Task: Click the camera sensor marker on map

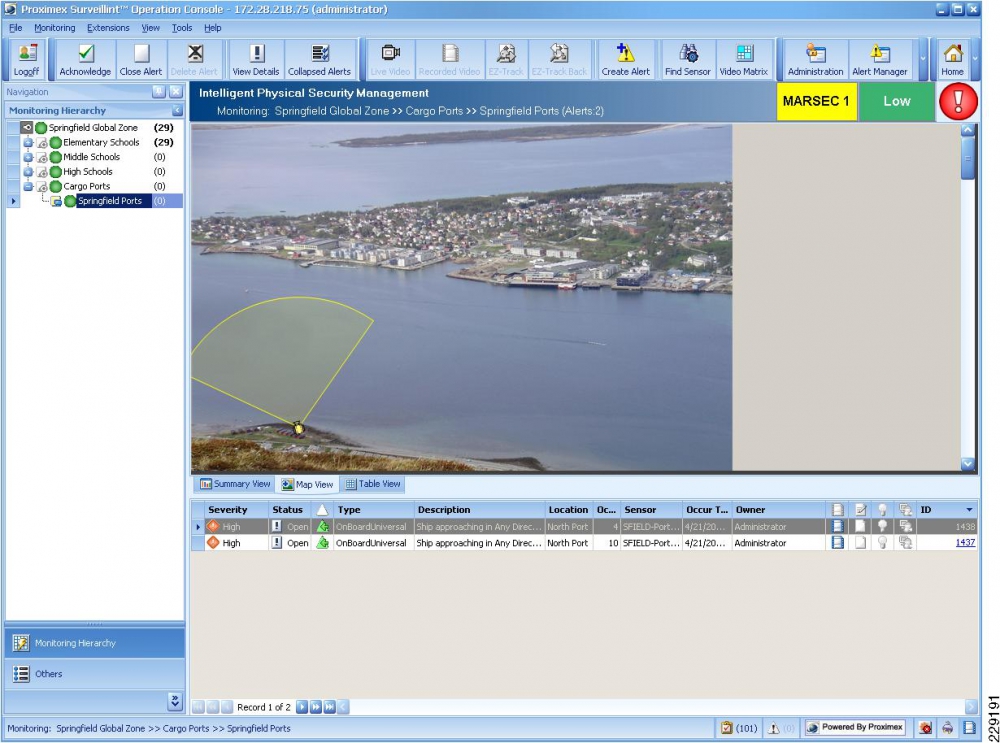Action: pyautogui.click(x=298, y=428)
